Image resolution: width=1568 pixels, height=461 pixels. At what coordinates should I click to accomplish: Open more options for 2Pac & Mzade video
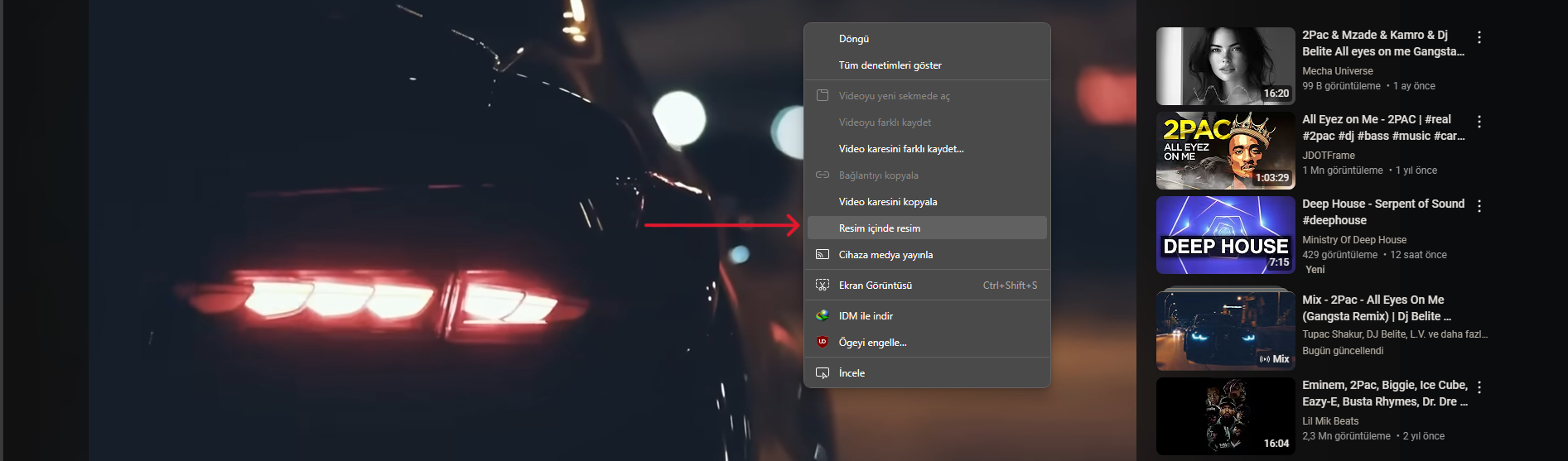click(1479, 37)
